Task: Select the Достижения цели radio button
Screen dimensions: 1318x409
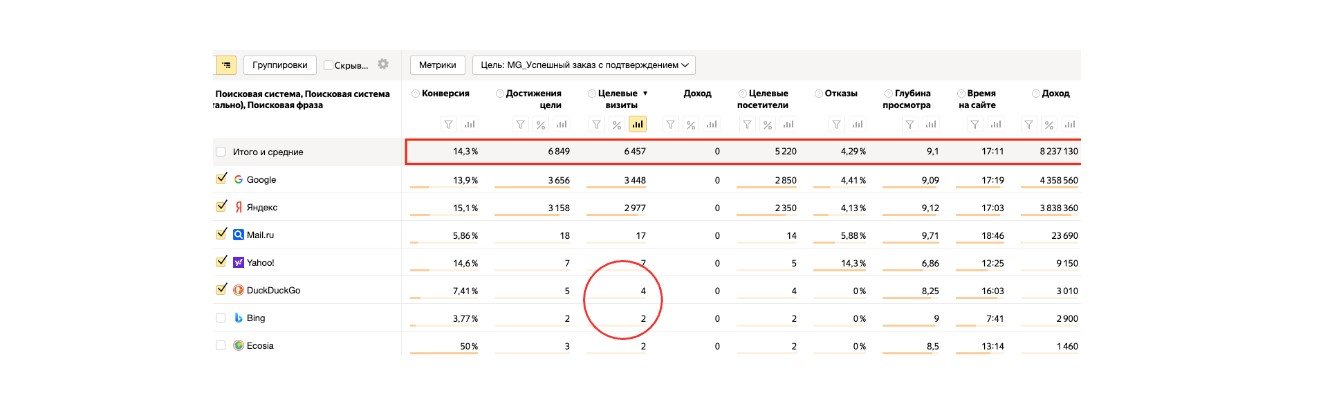Action: [x=500, y=94]
